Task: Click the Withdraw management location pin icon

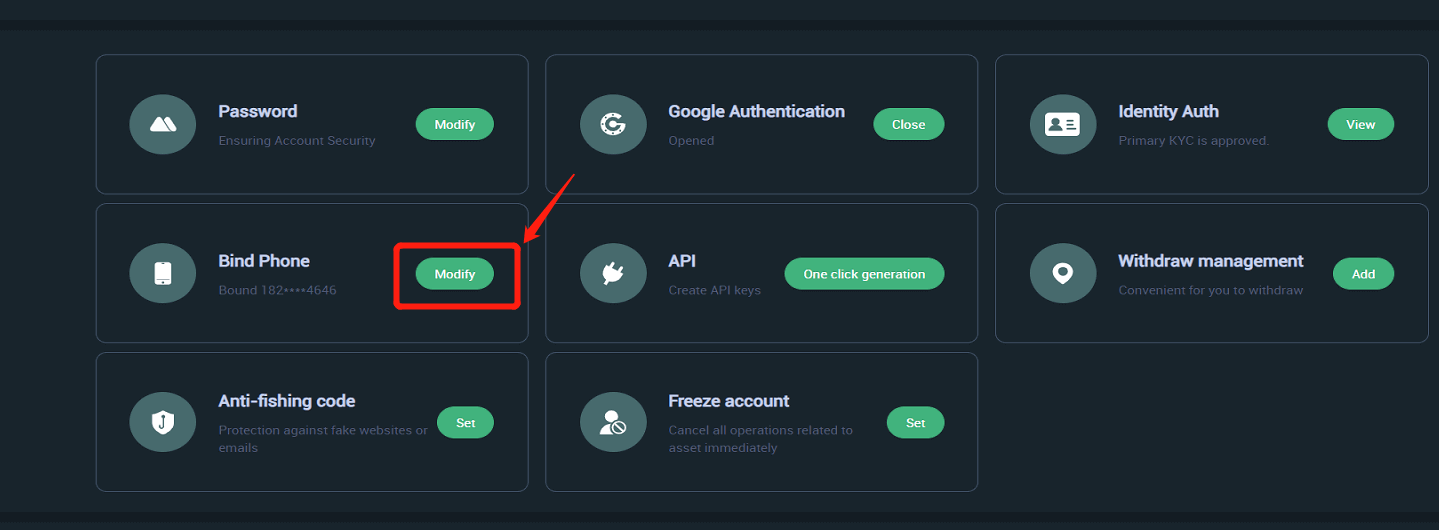Action: point(1063,273)
